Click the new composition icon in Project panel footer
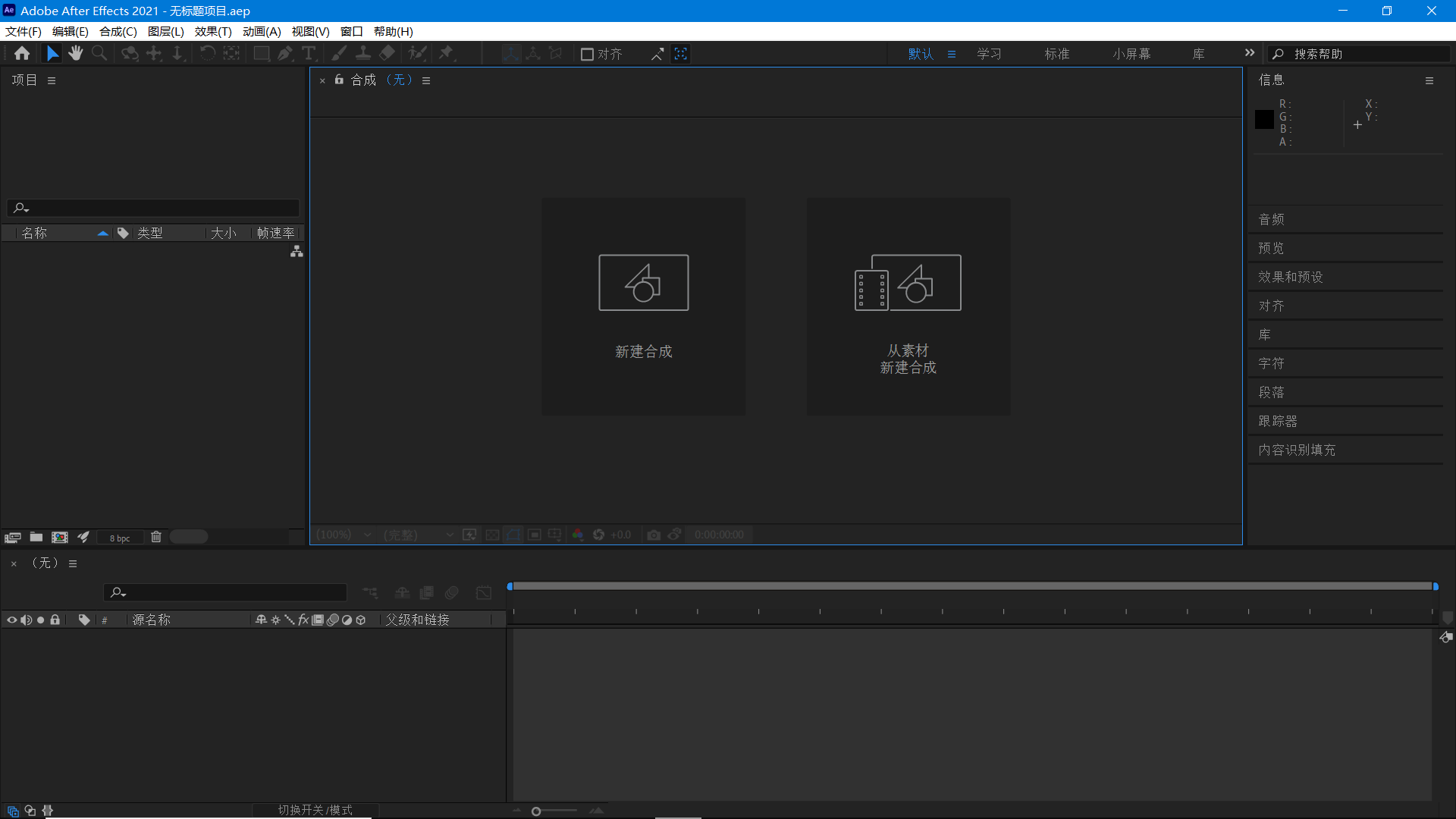Image resolution: width=1456 pixels, height=819 pixels. [60, 537]
